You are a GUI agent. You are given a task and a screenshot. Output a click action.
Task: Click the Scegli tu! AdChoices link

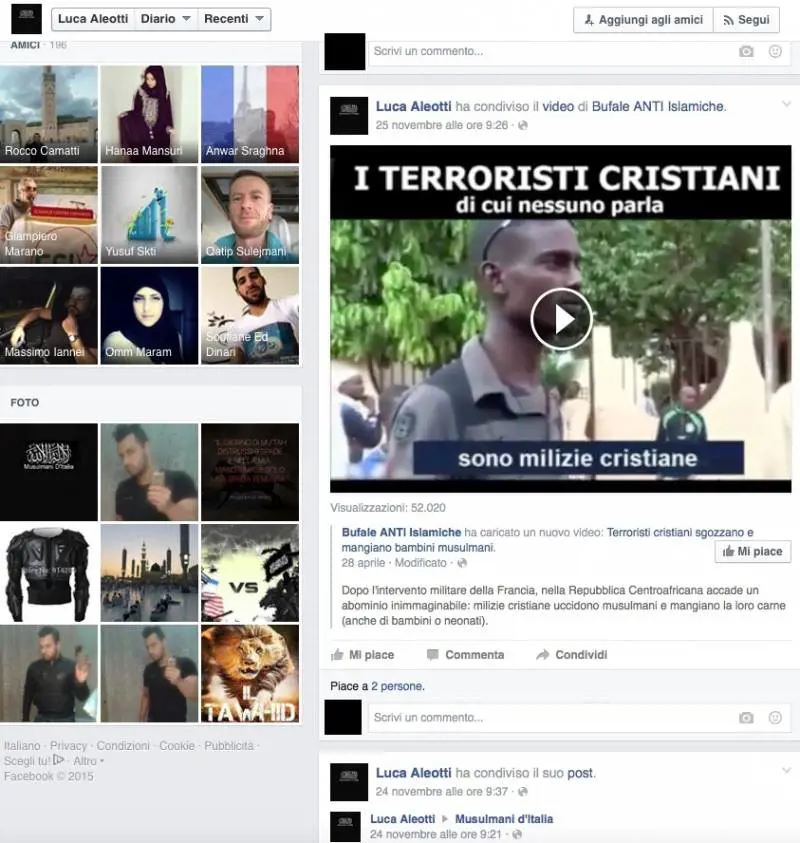coord(34,761)
